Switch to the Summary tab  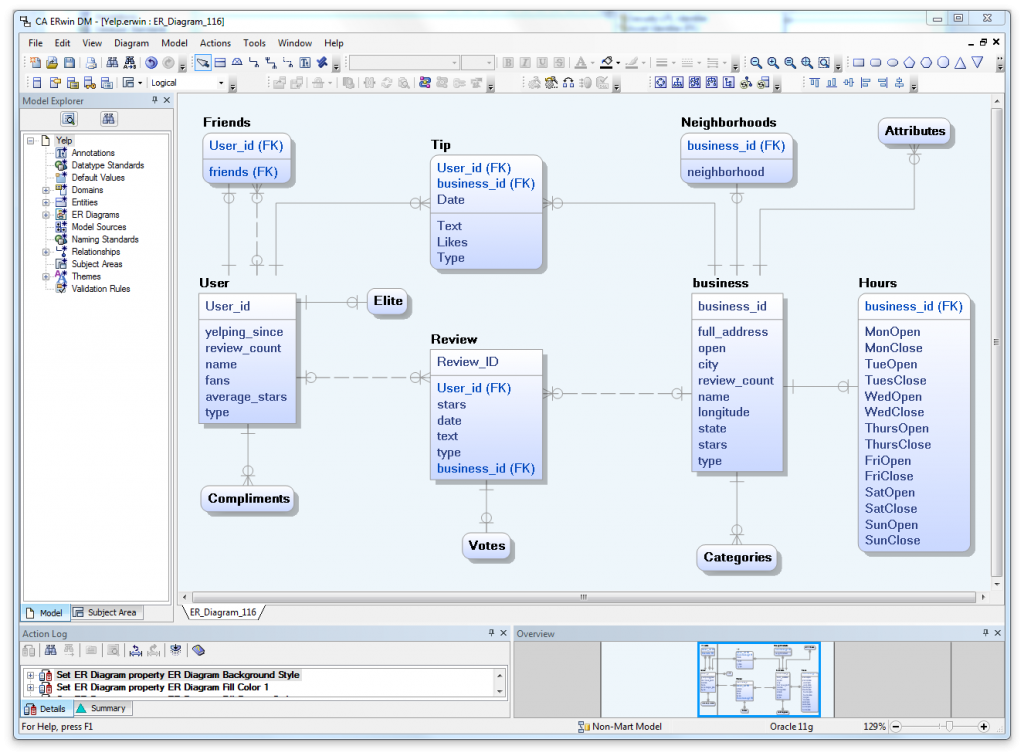click(102, 708)
